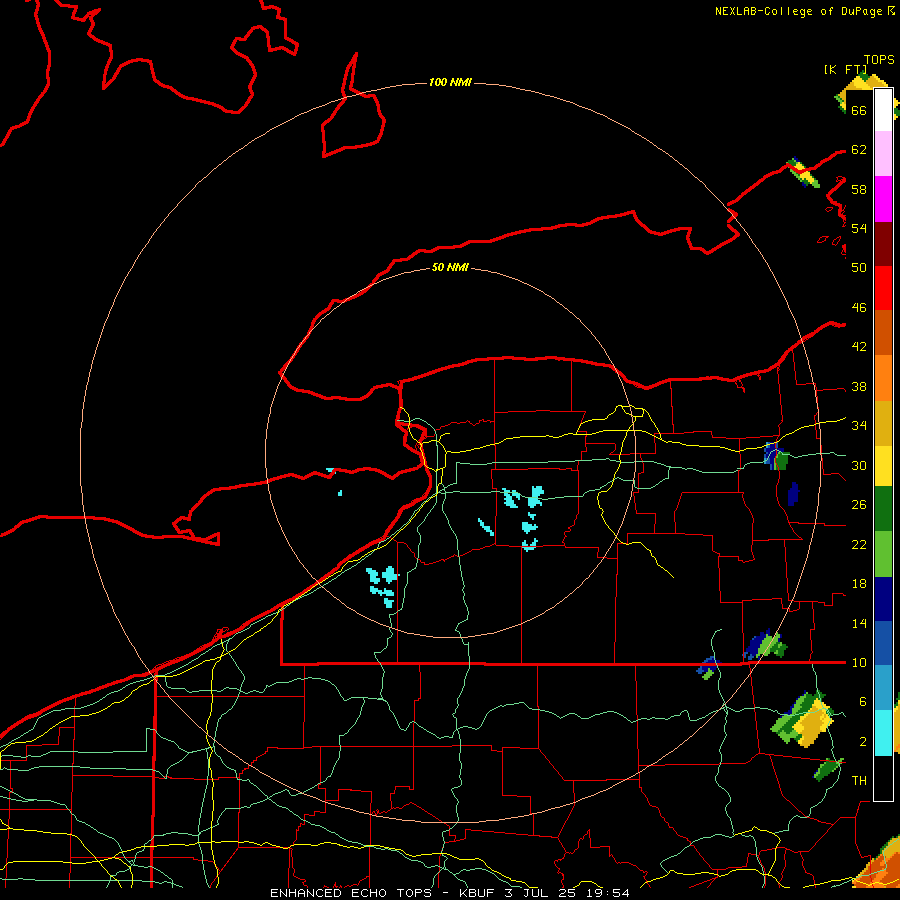Screen dimensions: 900x900
Task: Click the 50 value on the color scale
Action: coord(859,268)
